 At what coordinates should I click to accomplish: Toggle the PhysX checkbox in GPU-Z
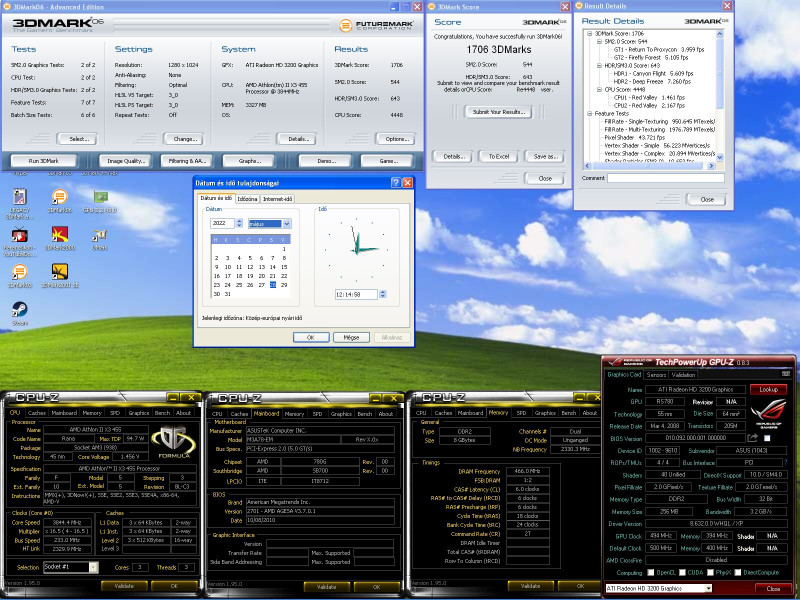coord(710,572)
